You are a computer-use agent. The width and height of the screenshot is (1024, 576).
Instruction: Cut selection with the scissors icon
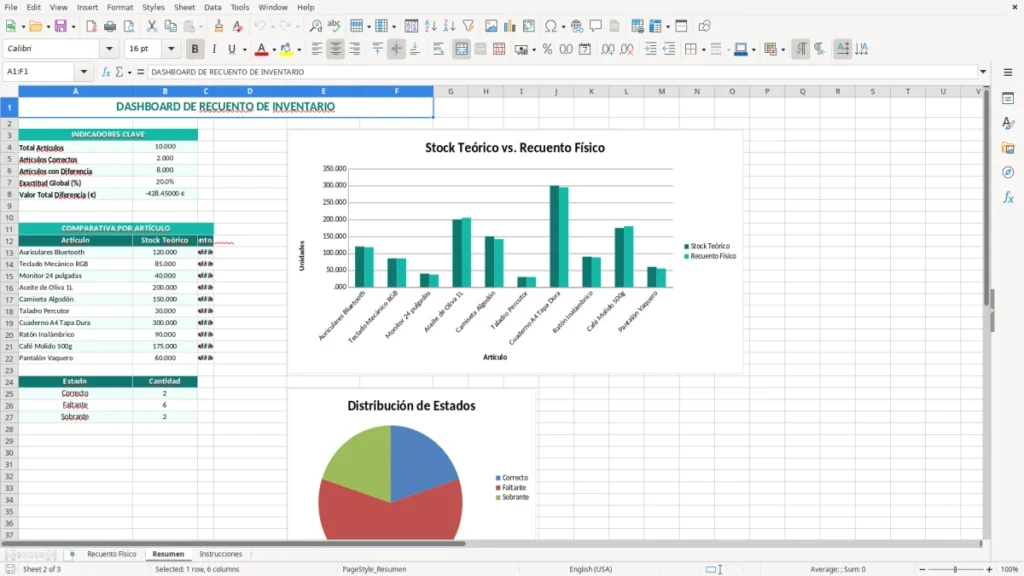152,26
